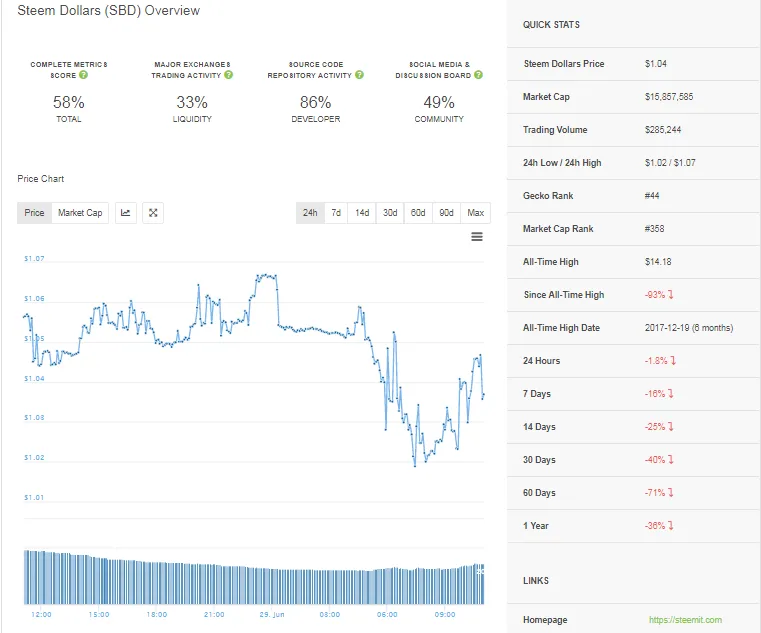Click help icon beside Major Exchanges Trading Activity
Screen dimensions: 761x633
tap(229, 75)
